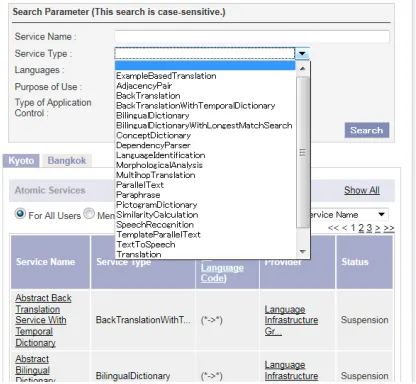
Task: Go to page 3 of results
Action: [x=369, y=228]
